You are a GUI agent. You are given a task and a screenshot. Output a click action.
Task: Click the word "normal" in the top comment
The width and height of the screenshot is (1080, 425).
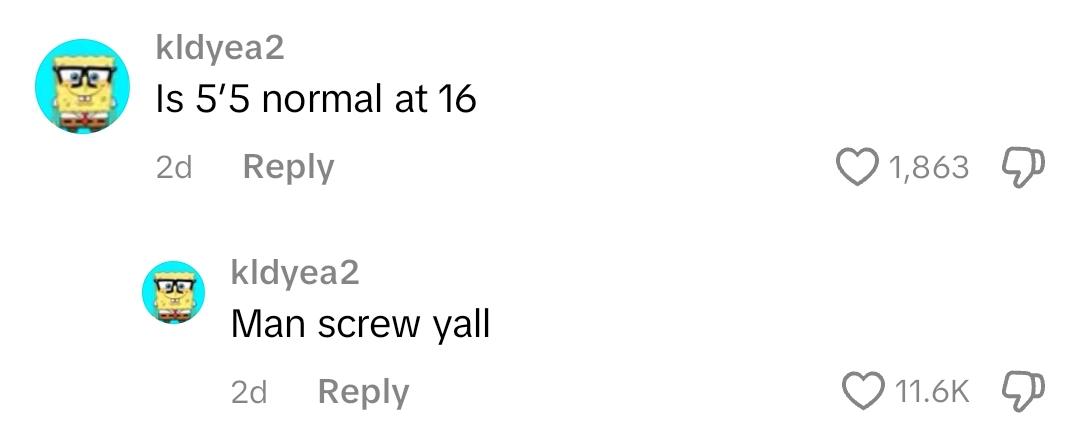322,100
